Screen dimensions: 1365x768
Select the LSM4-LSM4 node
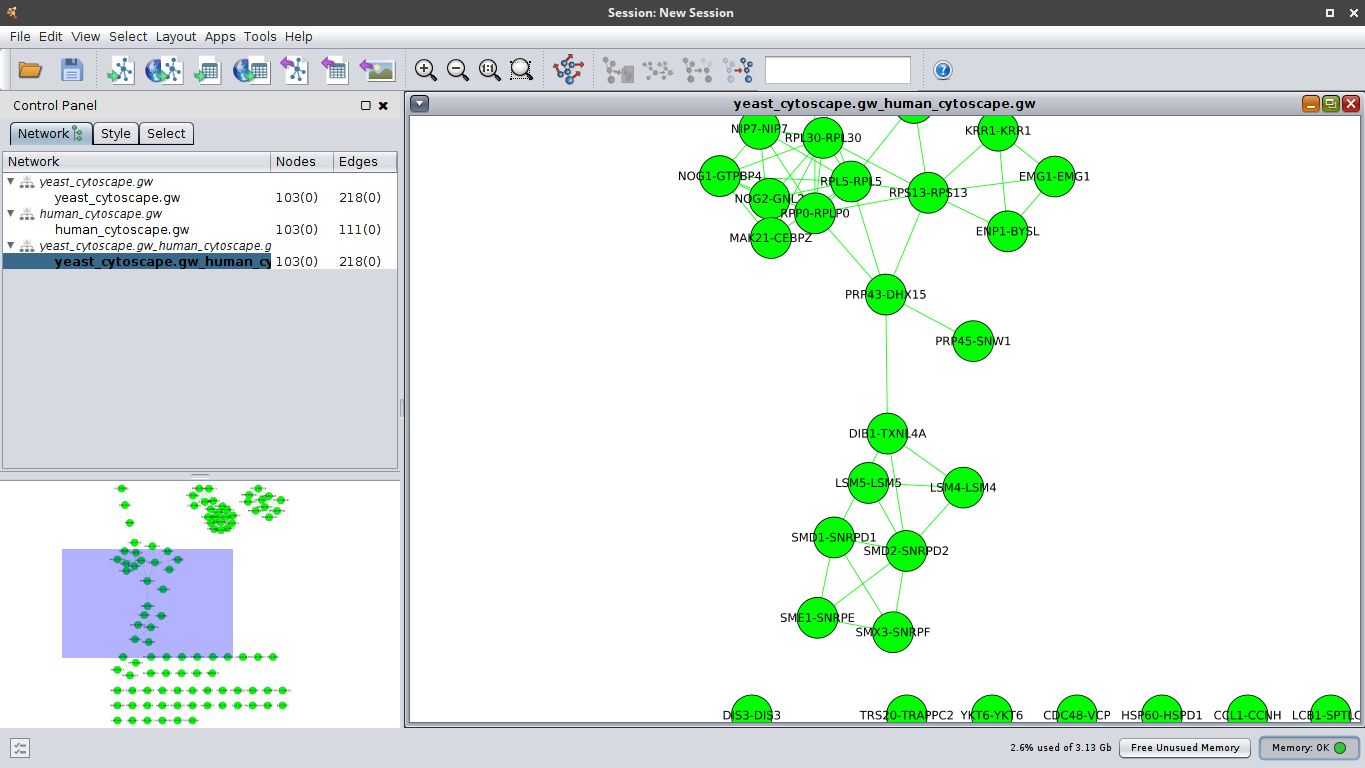[963, 487]
